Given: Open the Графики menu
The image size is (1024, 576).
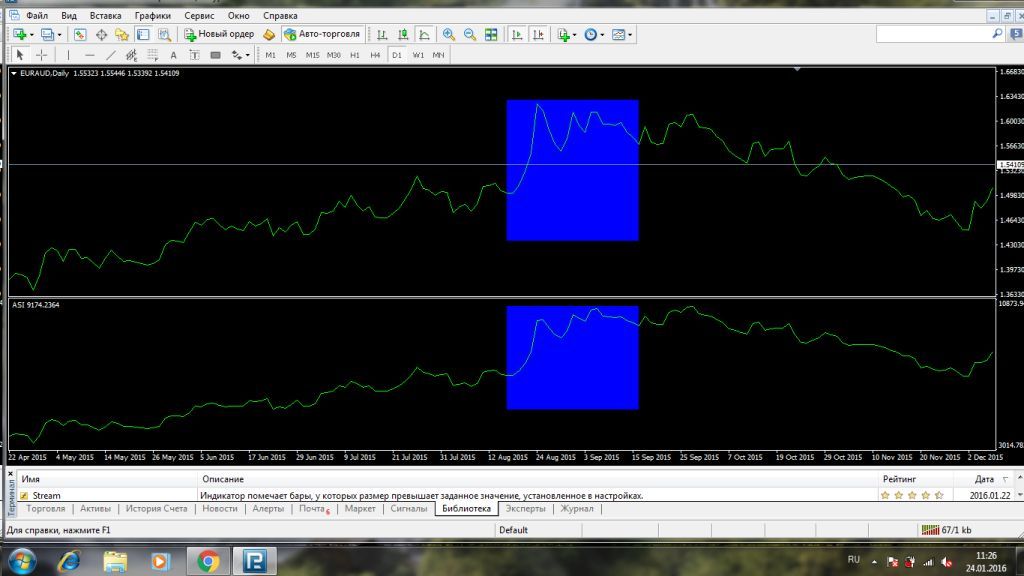Looking at the screenshot, I should [x=153, y=15].
